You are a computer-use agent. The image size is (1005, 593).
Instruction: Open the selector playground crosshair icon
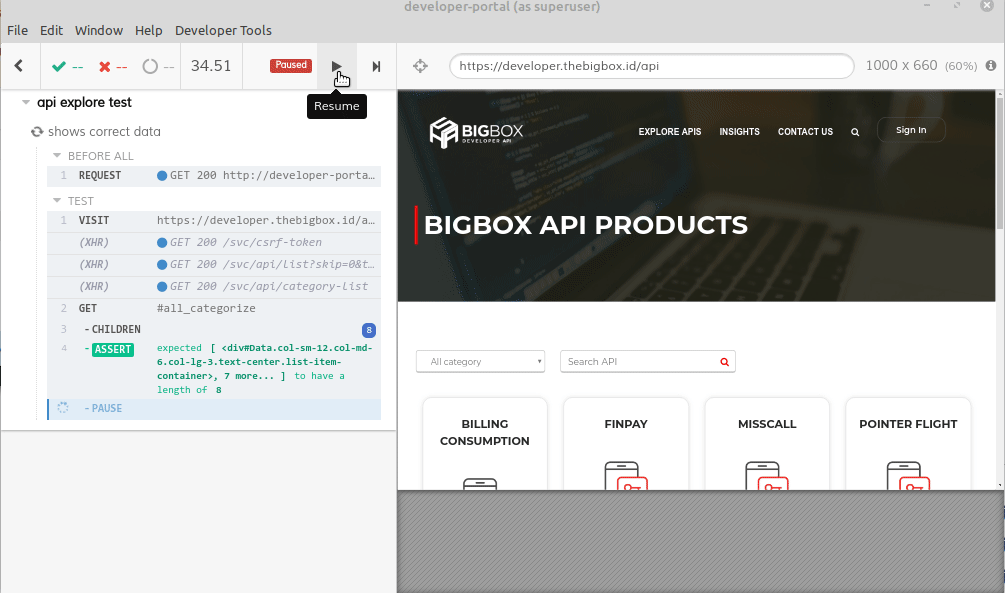point(420,66)
